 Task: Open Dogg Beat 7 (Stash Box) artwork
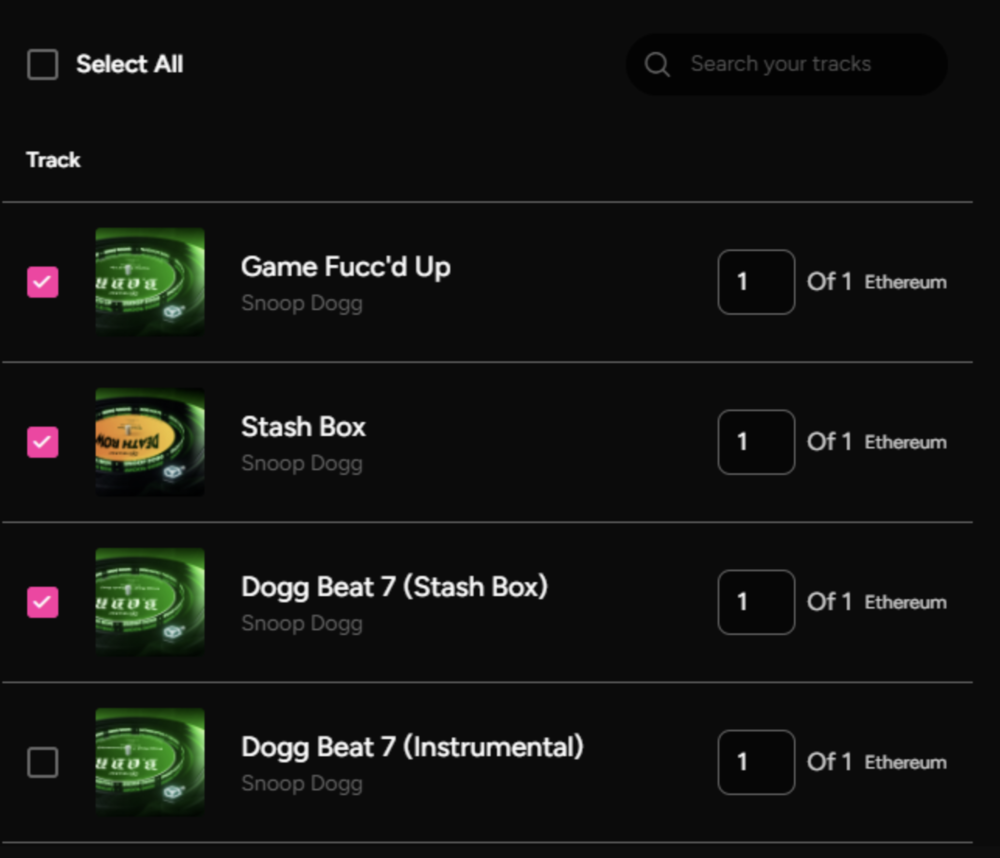(x=150, y=602)
